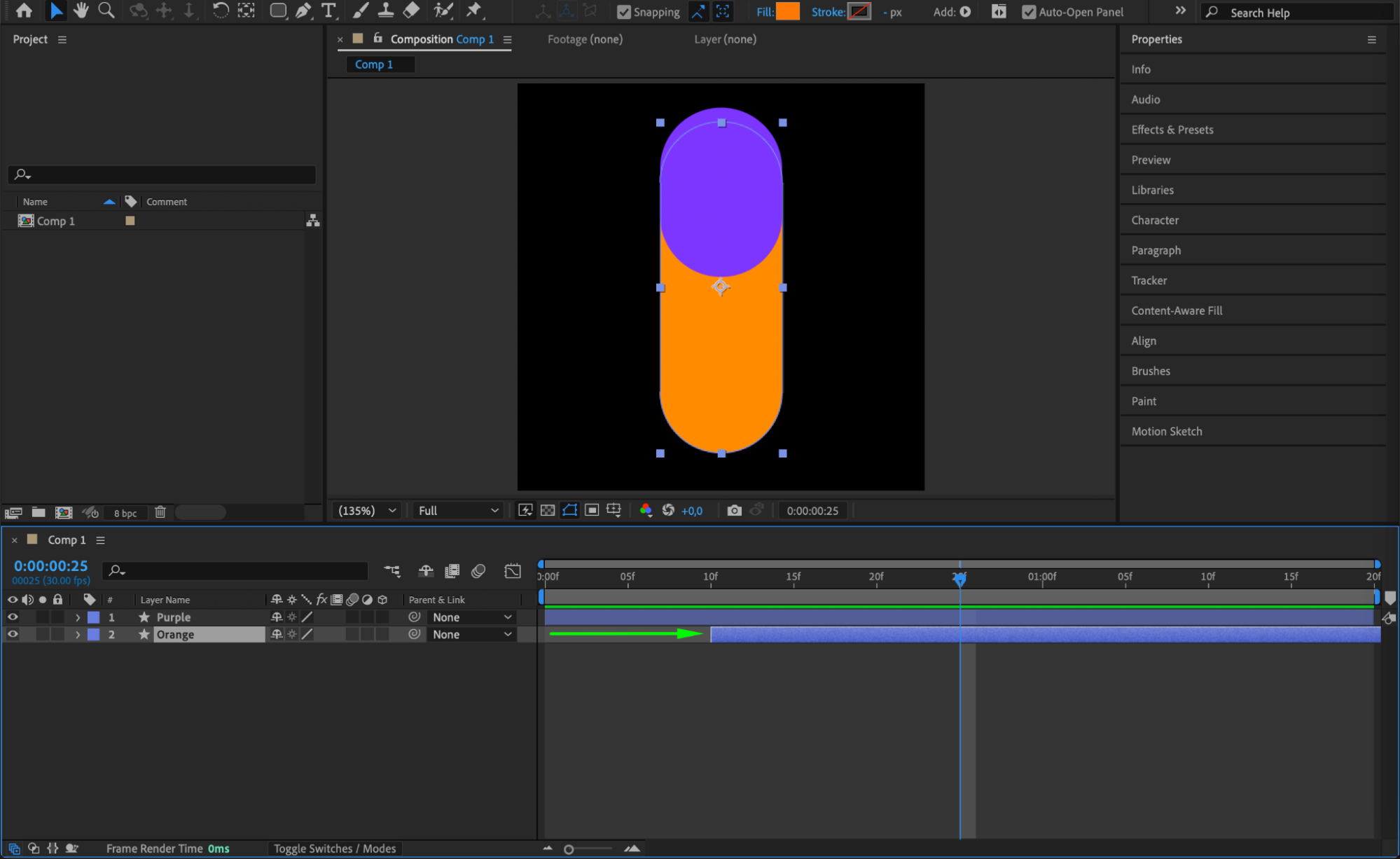1400x859 pixels.
Task: Pick the Hand tool
Action: point(81,11)
